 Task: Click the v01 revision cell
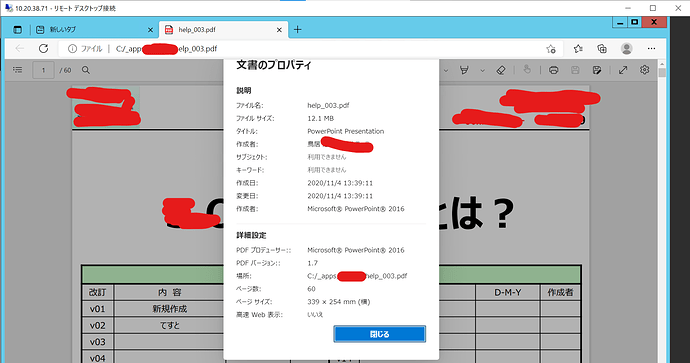pos(98,309)
